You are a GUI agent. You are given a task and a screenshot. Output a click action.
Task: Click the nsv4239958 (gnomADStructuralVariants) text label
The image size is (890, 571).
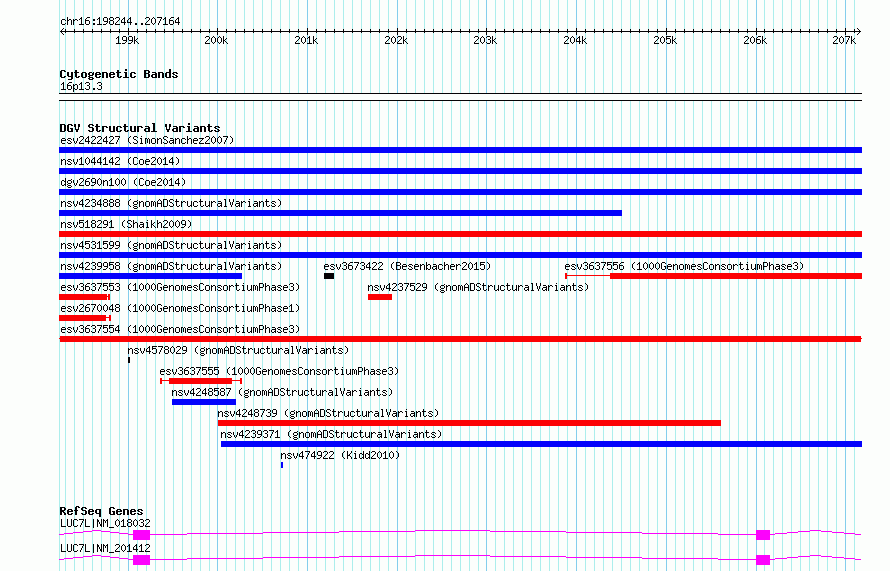point(171,266)
